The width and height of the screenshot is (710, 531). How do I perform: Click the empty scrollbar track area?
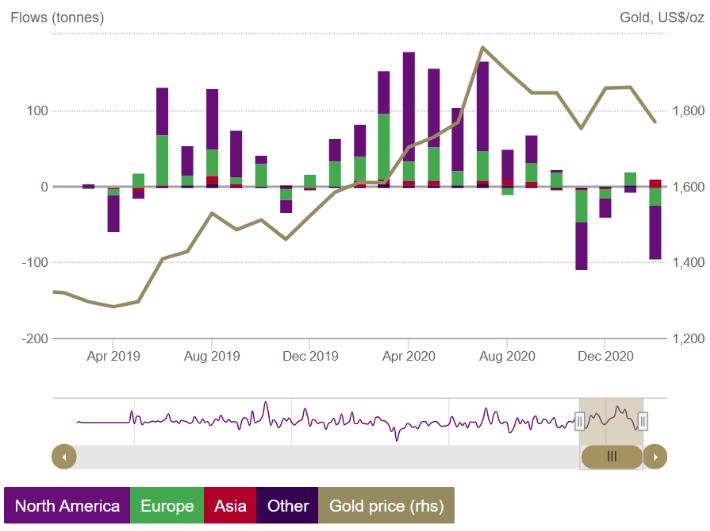pyautogui.click(x=320, y=457)
